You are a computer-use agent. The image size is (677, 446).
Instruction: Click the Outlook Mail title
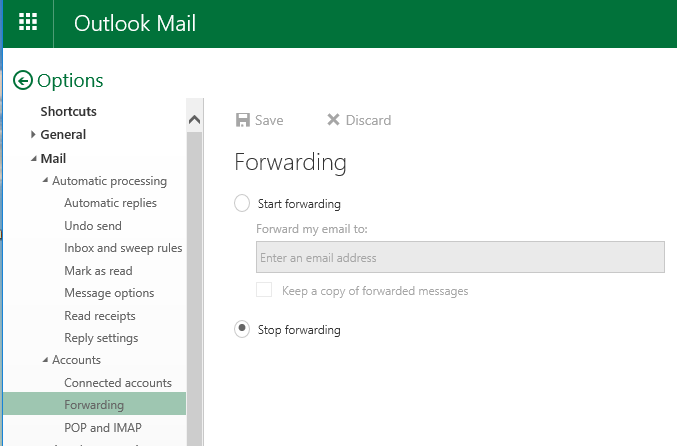click(x=135, y=23)
